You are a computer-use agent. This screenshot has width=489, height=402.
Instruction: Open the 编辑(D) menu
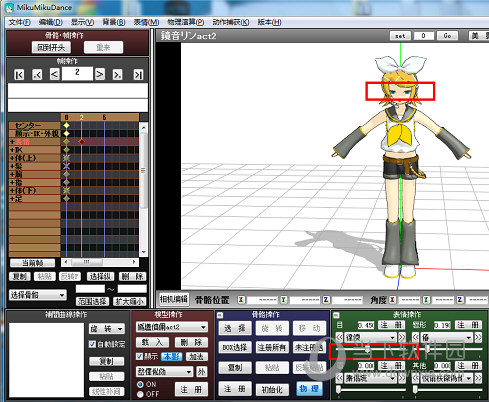[x=50, y=22]
